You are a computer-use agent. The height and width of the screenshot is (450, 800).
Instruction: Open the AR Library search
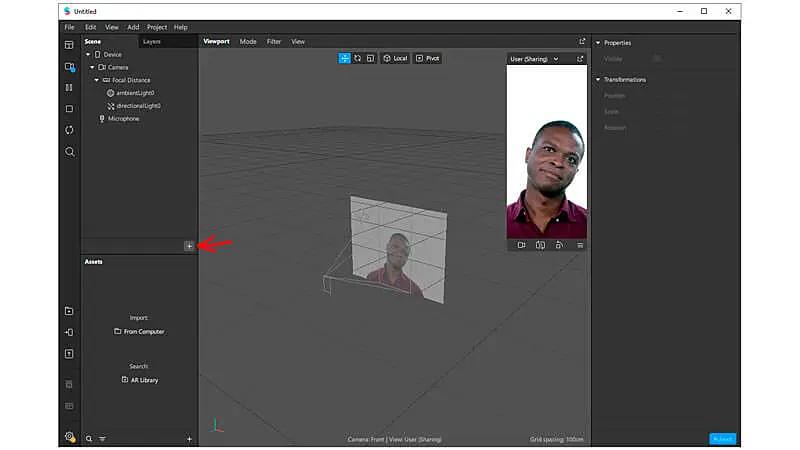(139, 380)
